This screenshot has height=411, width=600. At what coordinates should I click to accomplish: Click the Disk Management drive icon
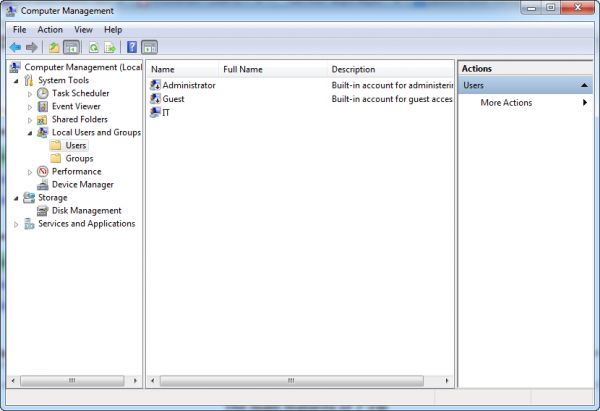click(42, 211)
